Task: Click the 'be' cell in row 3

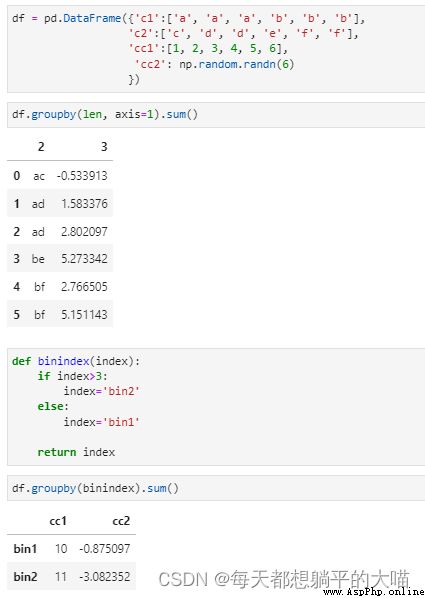Action: click(38, 259)
